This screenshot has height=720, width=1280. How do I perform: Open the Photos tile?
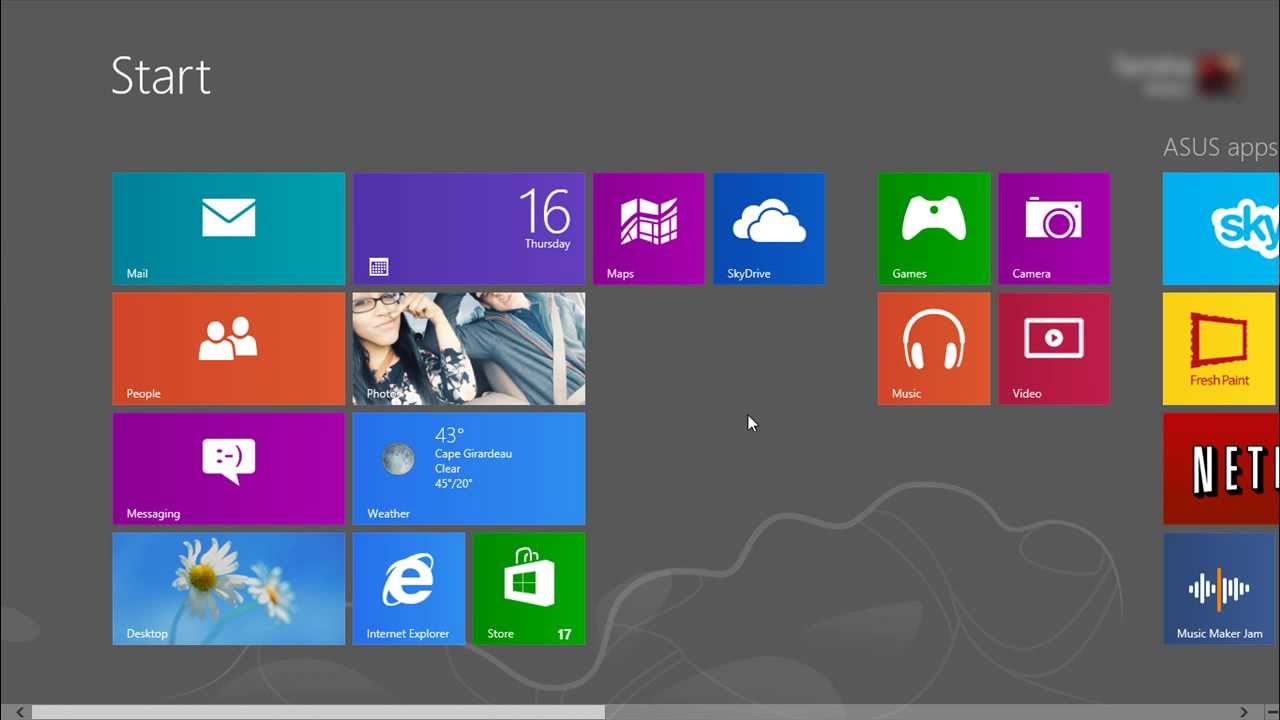[469, 349]
